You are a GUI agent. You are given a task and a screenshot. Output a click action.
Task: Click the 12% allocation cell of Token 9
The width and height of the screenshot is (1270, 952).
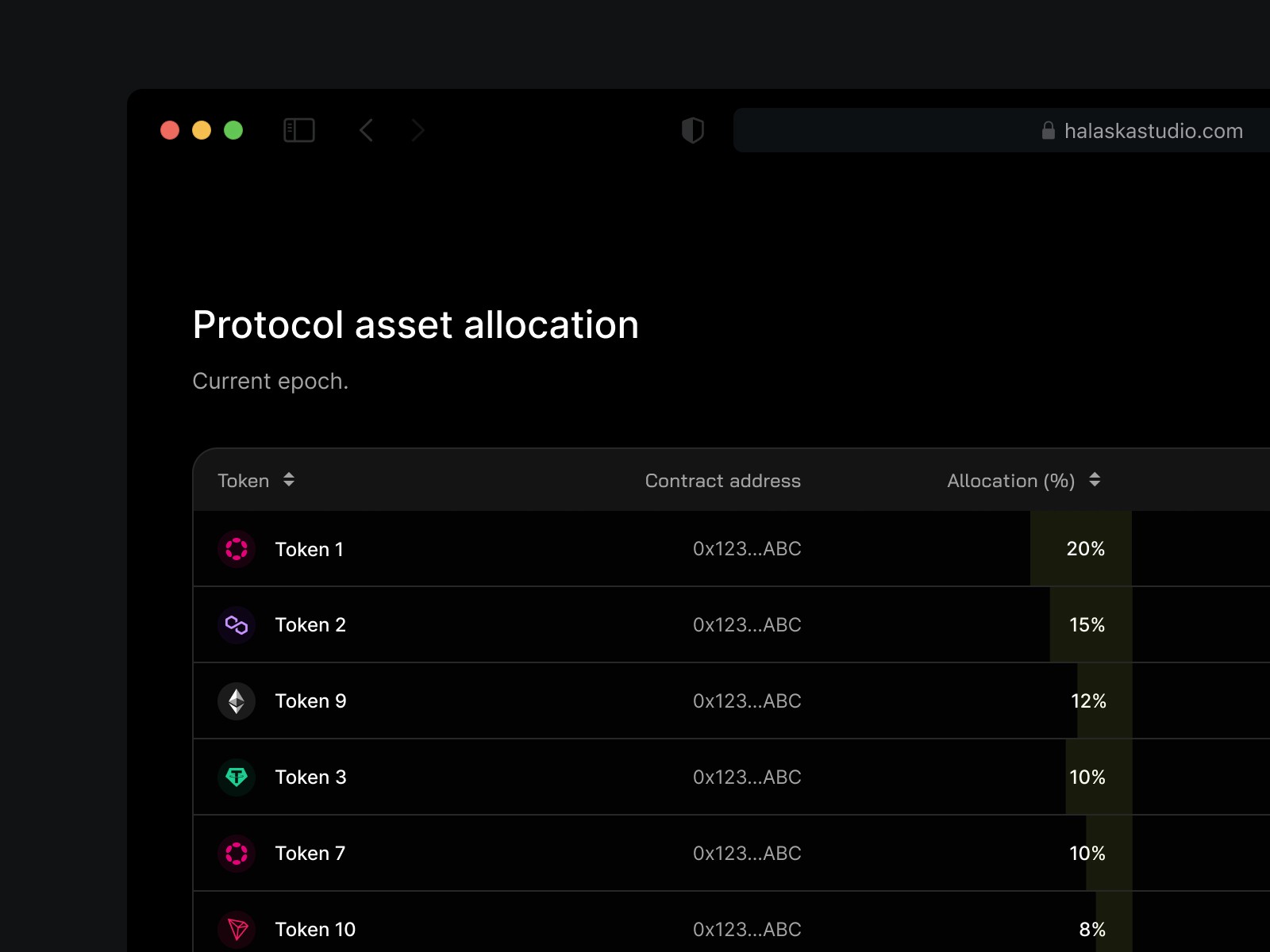[1088, 701]
